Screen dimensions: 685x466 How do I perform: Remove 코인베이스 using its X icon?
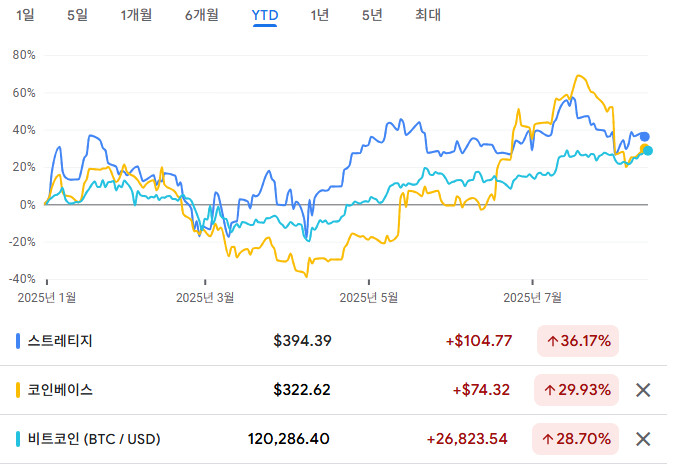[644, 390]
